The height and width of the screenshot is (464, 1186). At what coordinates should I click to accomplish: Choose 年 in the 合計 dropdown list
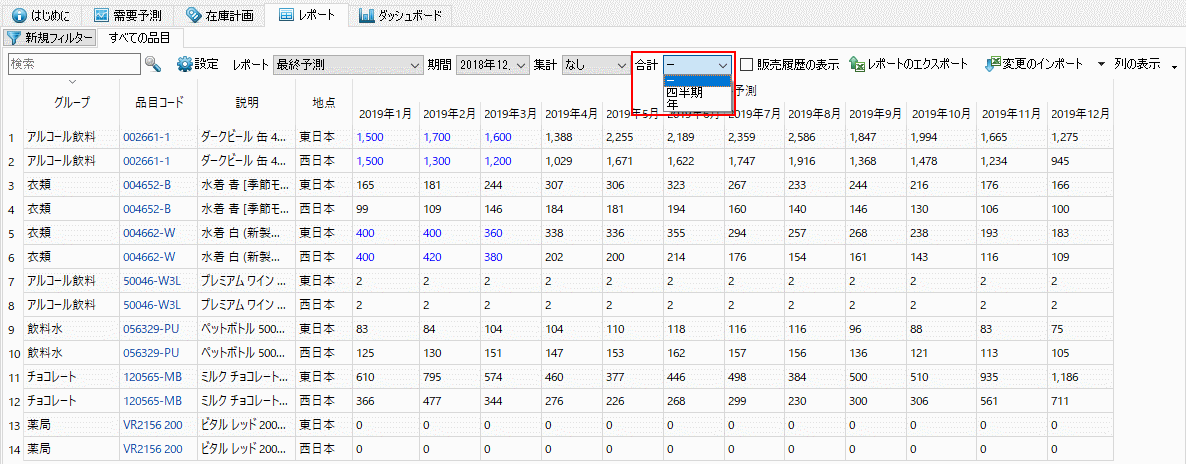click(671, 103)
